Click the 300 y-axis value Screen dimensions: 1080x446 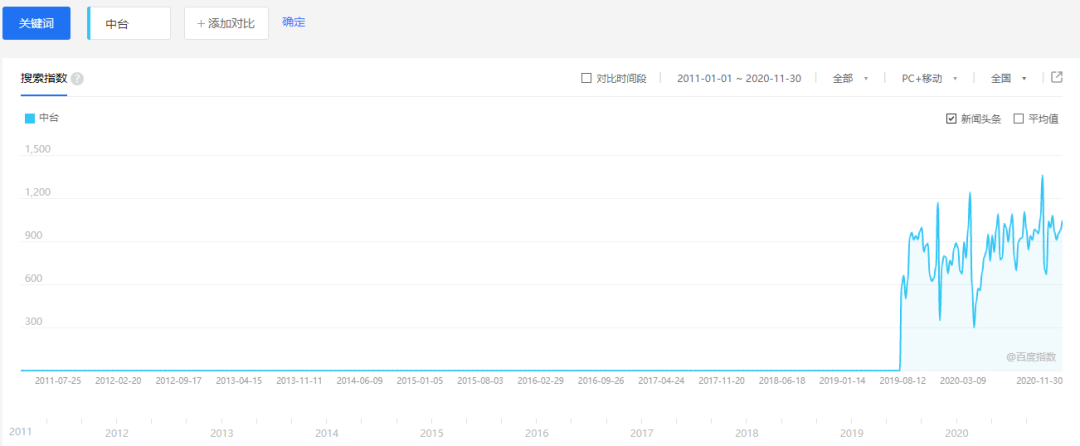34,322
